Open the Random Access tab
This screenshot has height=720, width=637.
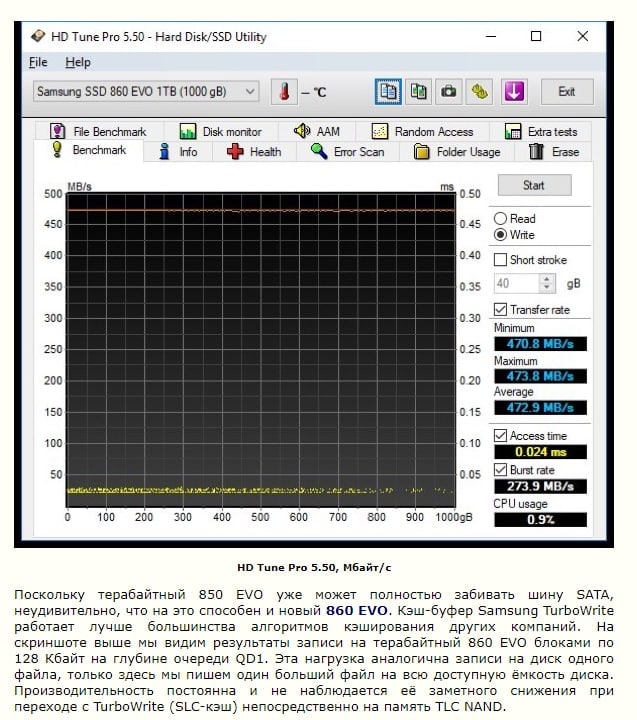coord(423,131)
